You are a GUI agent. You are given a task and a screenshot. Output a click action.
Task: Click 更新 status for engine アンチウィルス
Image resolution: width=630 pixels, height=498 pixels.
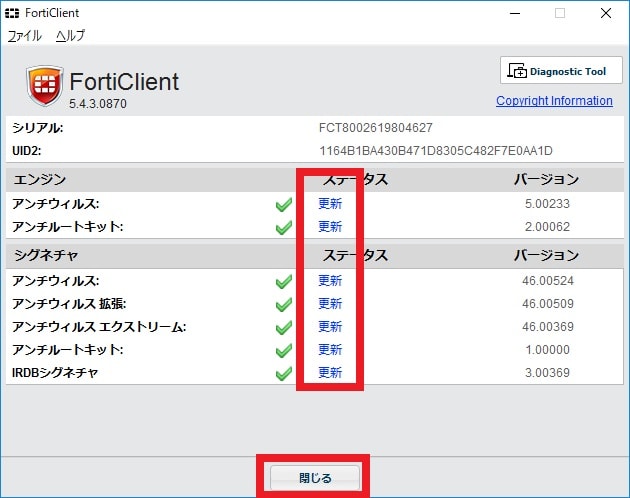(330, 204)
